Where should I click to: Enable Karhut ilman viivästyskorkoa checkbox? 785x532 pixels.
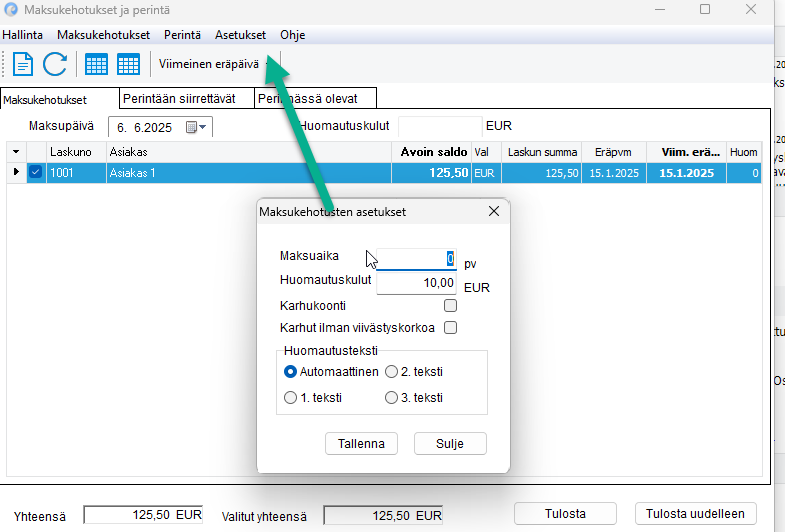[x=450, y=328]
